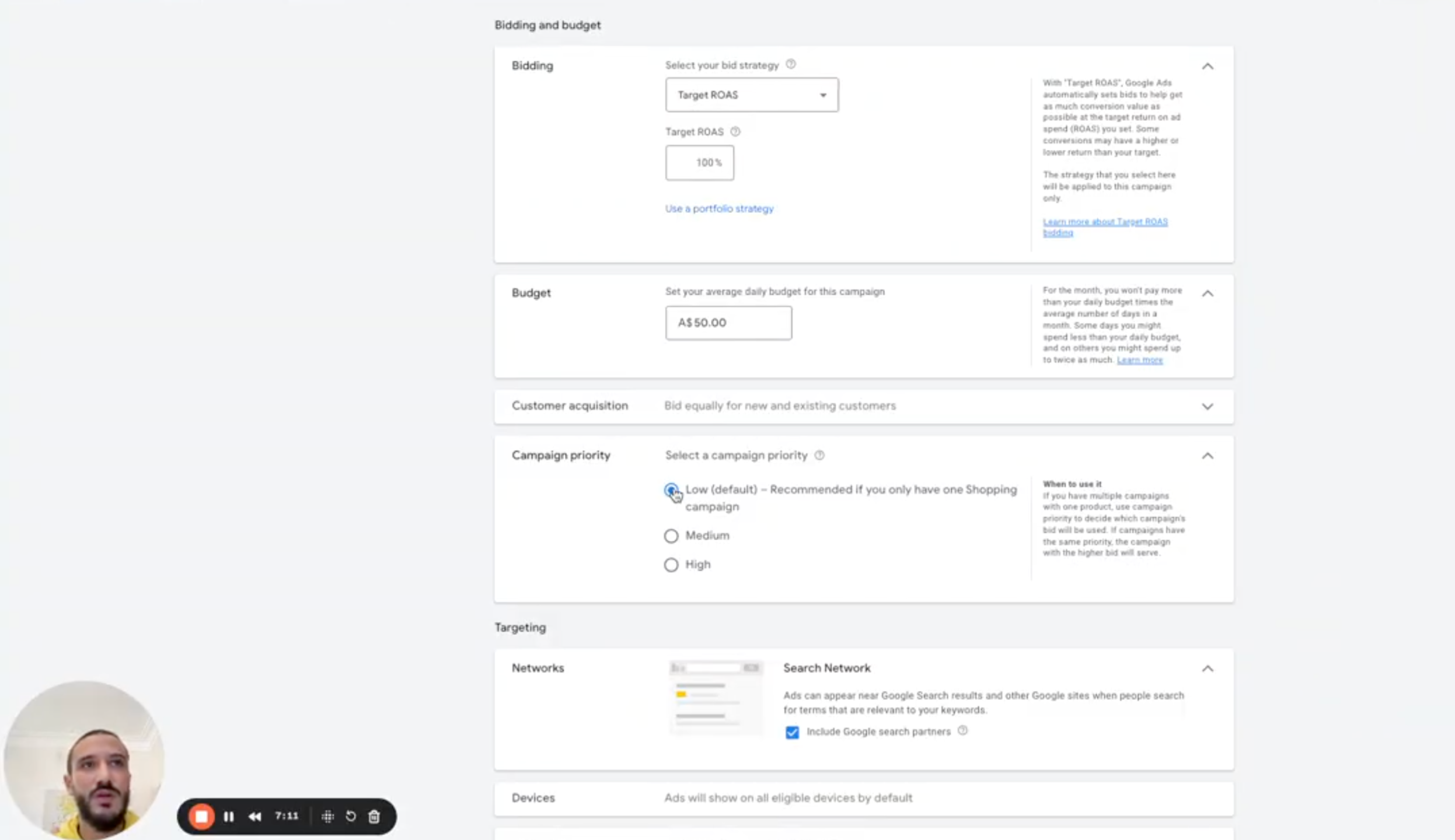Click the daily budget A$50.00 field
The width and height of the screenshot is (1455, 840).
[x=728, y=323]
